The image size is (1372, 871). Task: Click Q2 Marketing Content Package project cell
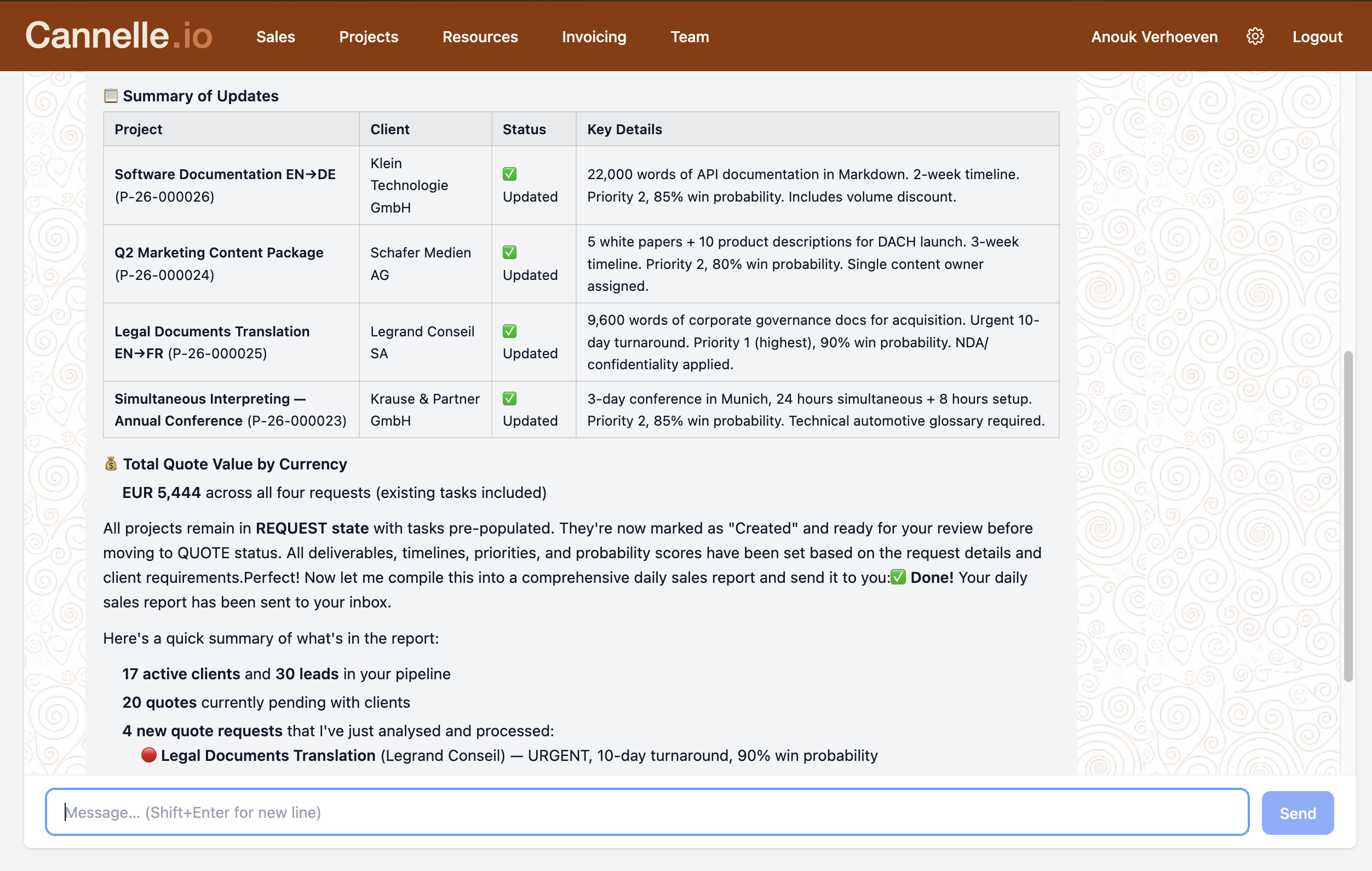pos(231,264)
